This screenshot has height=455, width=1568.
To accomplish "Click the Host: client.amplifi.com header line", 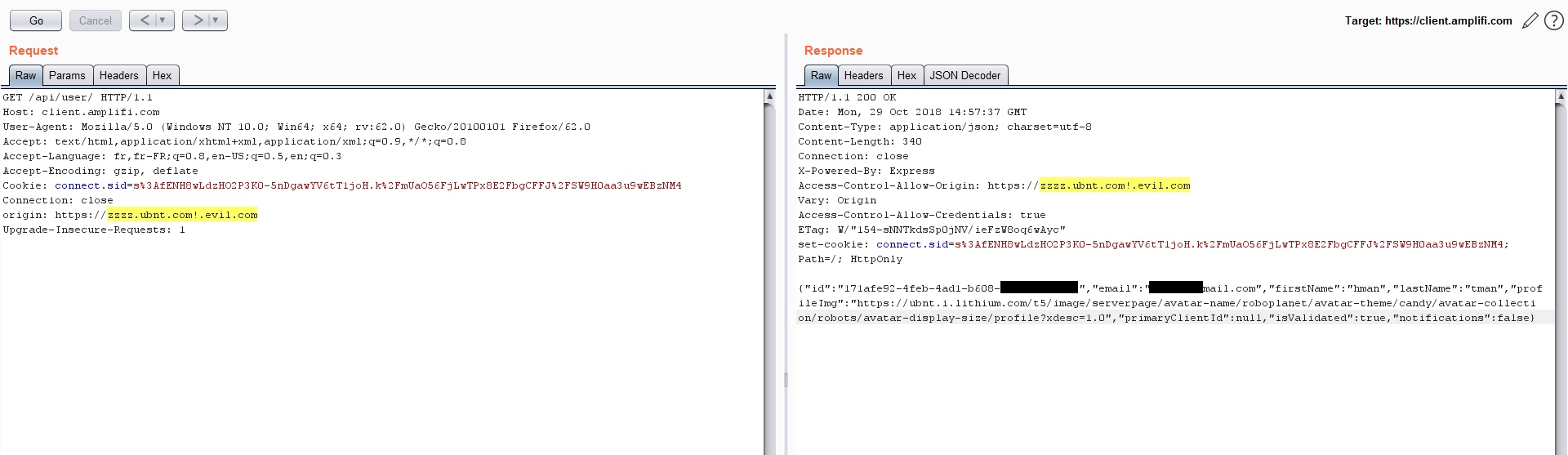I will point(82,112).
